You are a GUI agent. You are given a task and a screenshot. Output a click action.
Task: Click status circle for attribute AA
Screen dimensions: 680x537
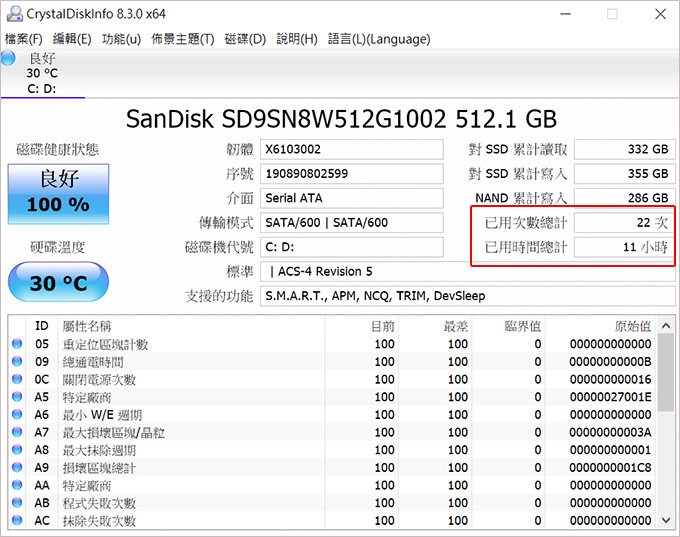(x=17, y=485)
